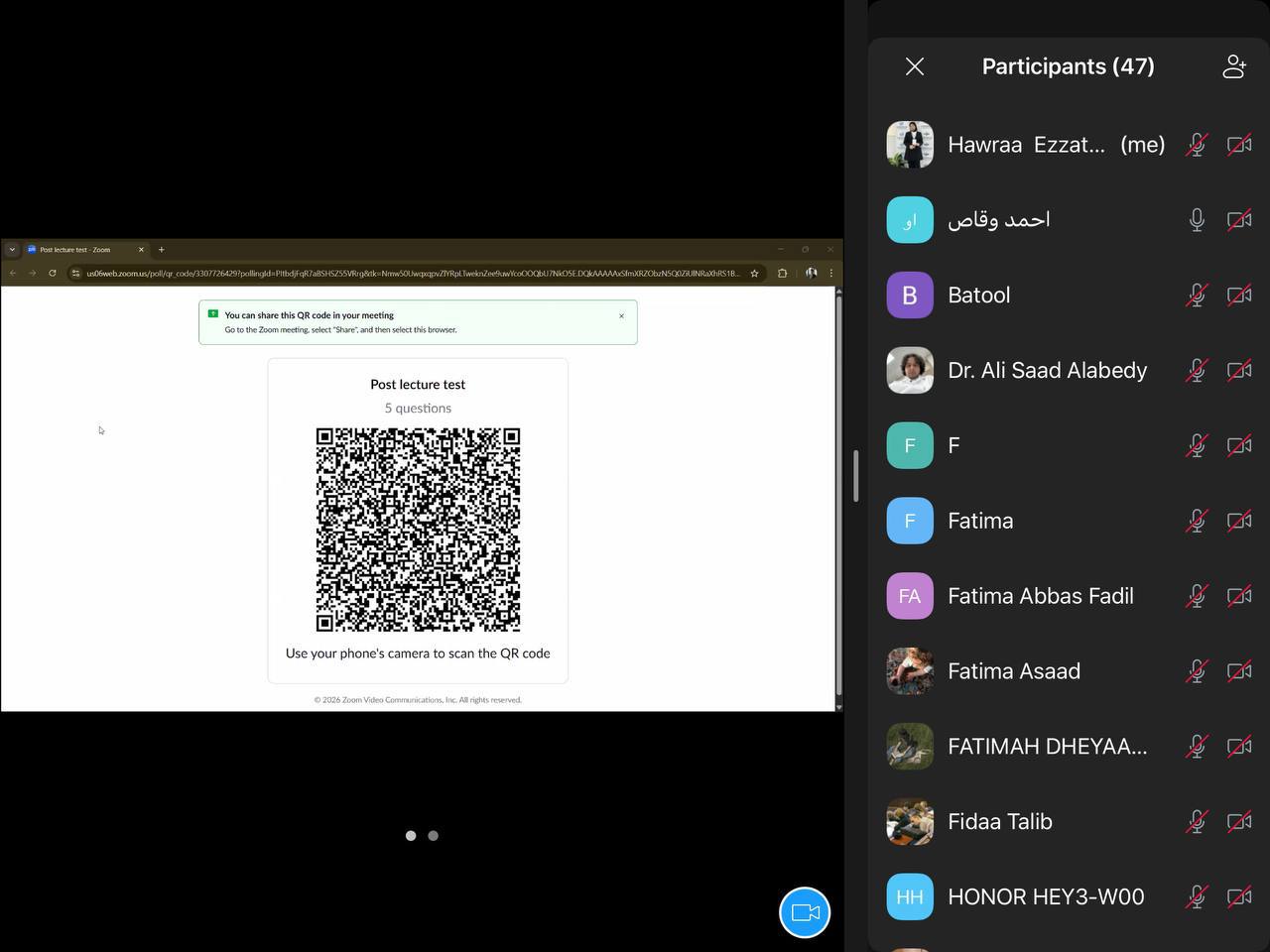The height and width of the screenshot is (952, 1270).
Task: Open the browser tab search dropdown arrow
Action: tap(12, 250)
